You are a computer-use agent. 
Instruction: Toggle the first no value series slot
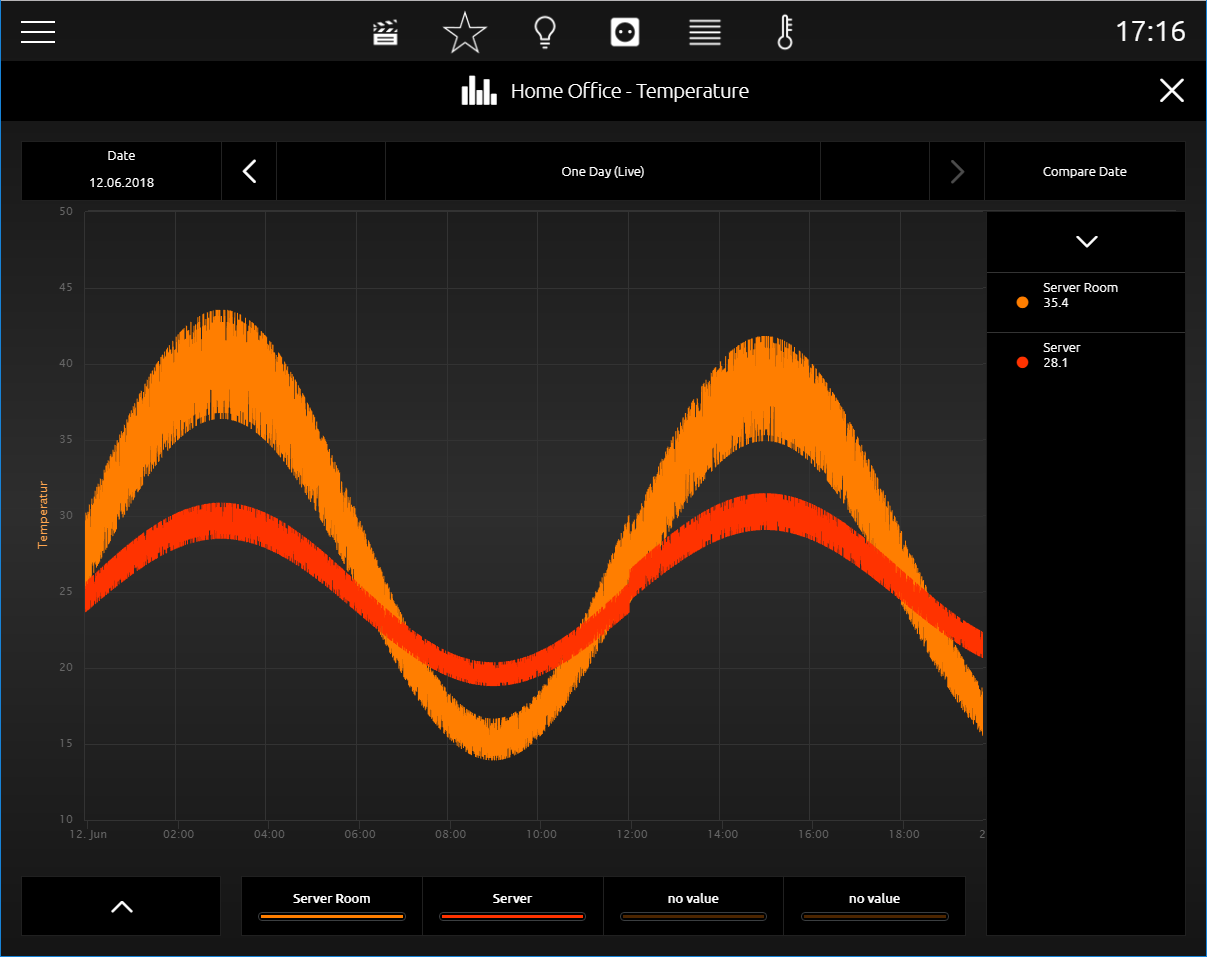[x=693, y=906]
